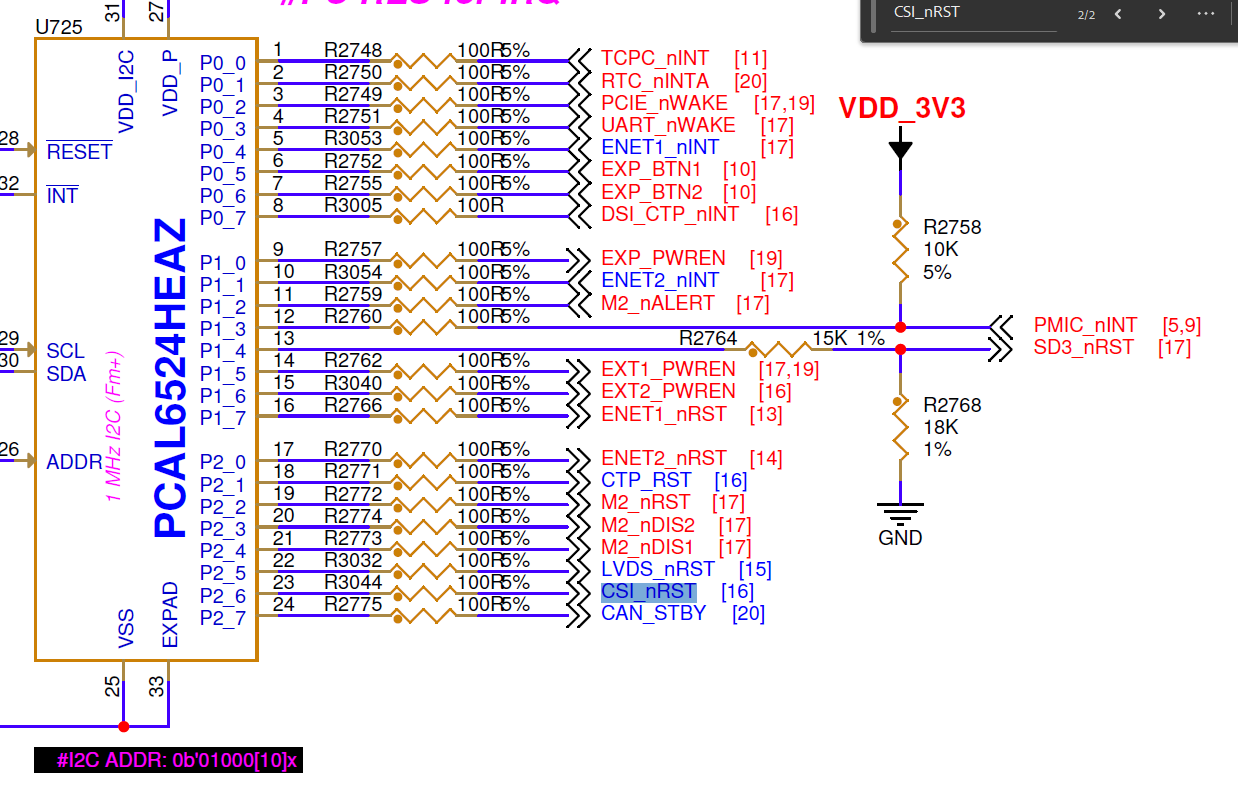Image resolution: width=1238 pixels, height=805 pixels.
Task: Click PMIC_nINT net label
Action: (x=1085, y=325)
